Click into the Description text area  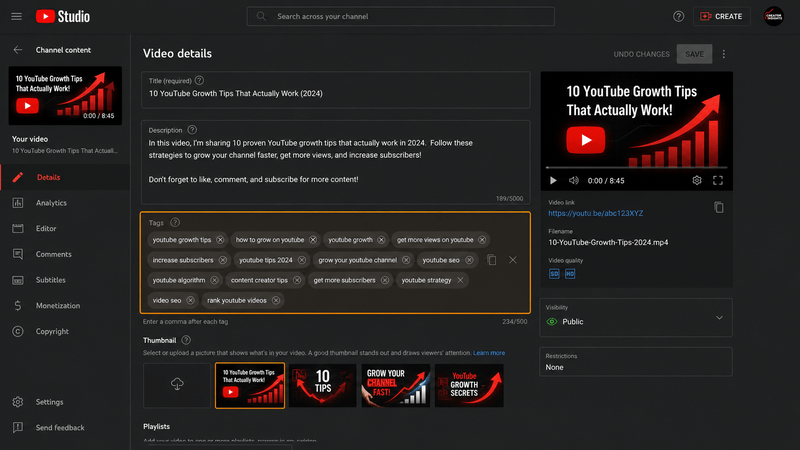pyautogui.click(x=336, y=162)
